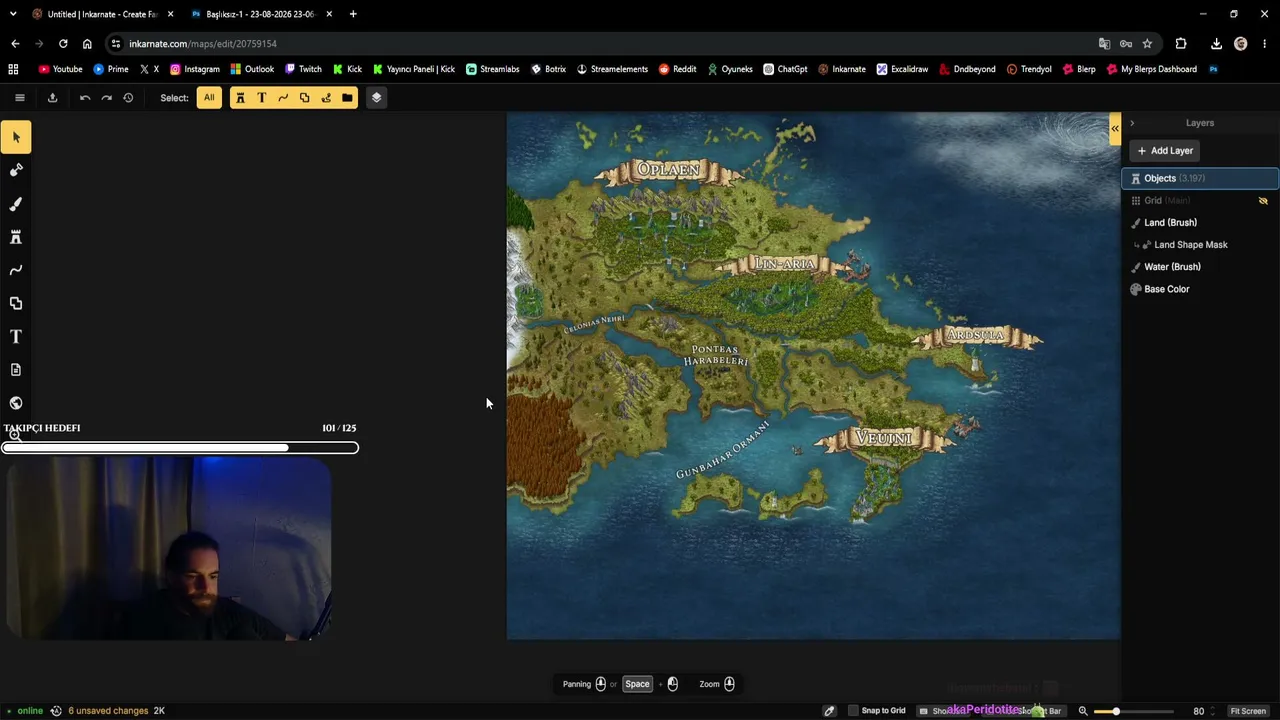Select the Base Color layer

[x=1200, y=289]
